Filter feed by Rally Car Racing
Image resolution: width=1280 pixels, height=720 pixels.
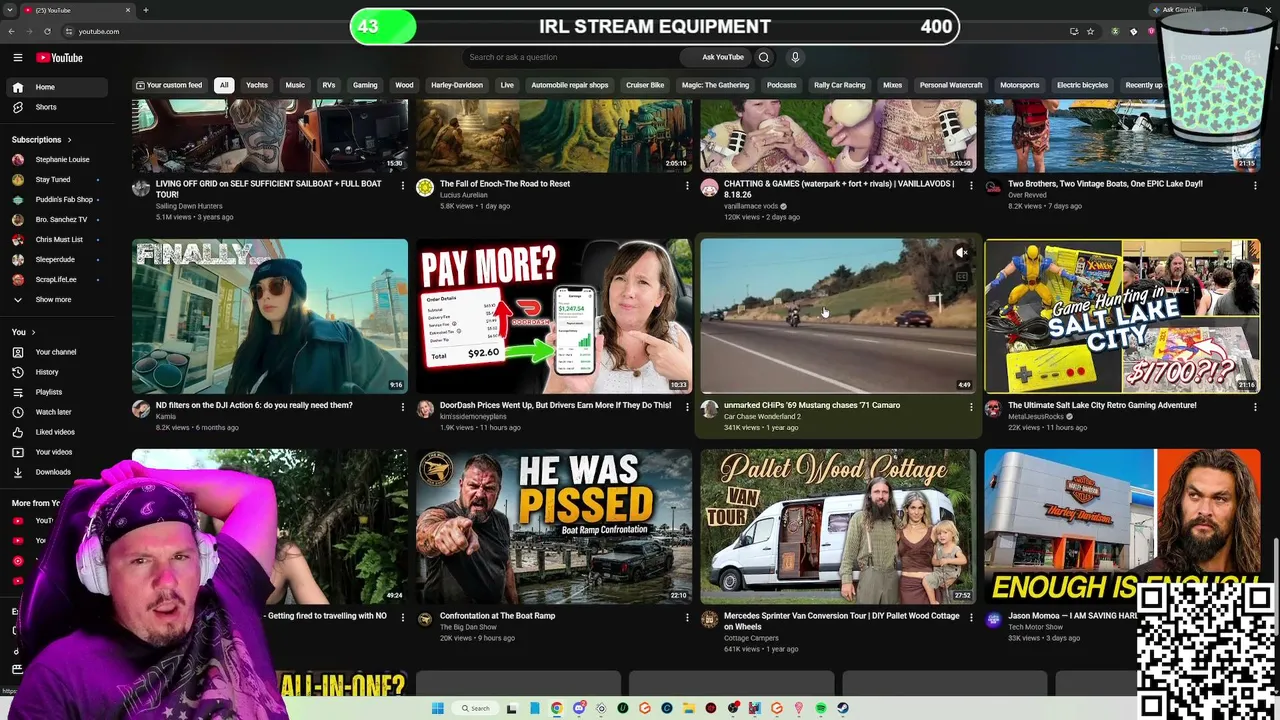pyautogui.click(x=840, y=85)
